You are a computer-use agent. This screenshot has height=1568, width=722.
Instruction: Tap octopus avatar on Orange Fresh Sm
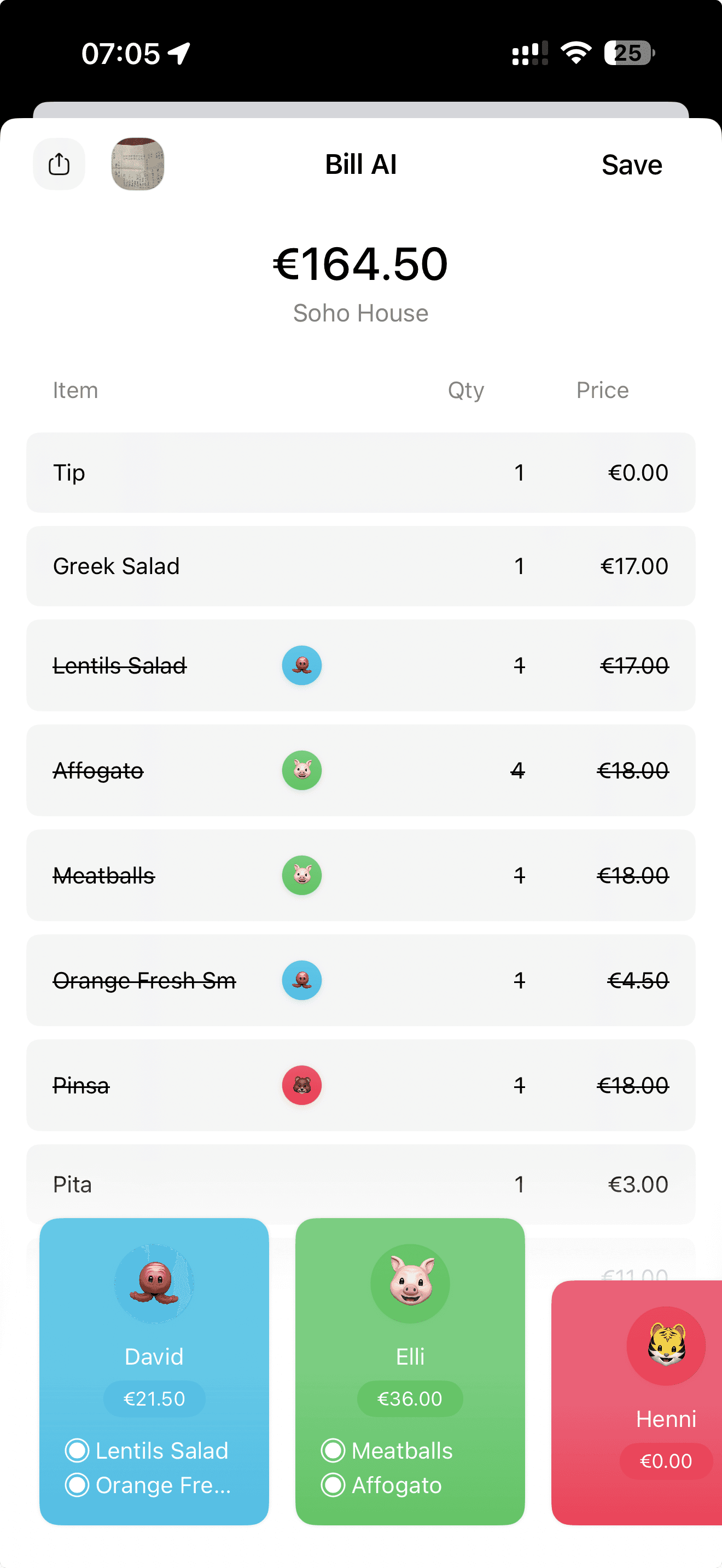302,981
